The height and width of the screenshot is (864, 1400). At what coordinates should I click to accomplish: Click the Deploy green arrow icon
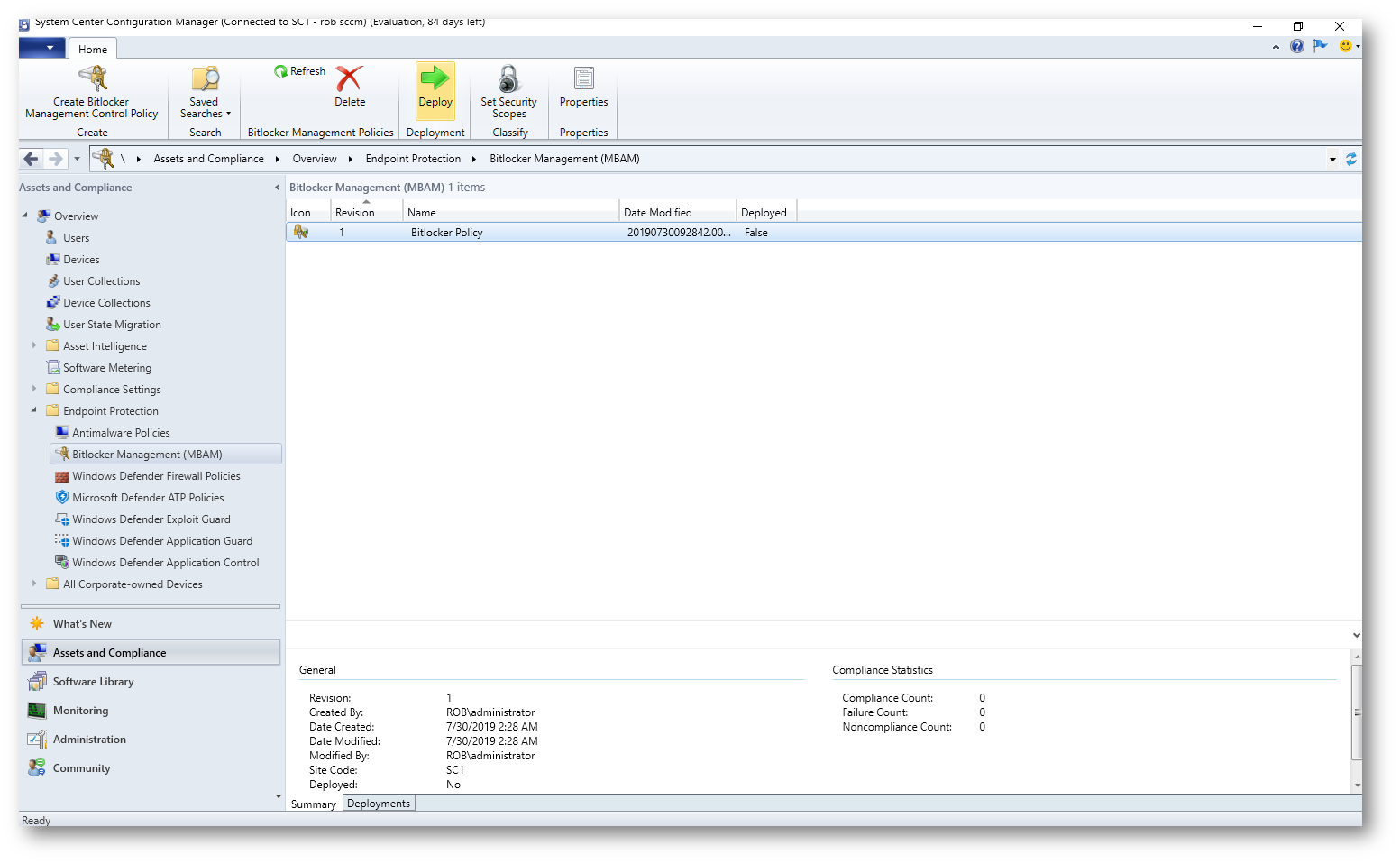point(435,79)
